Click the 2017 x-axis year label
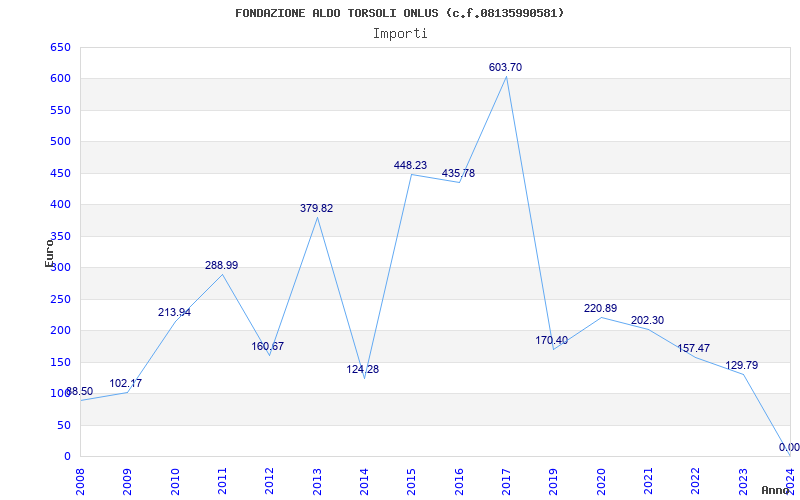800x500 pixels. [x=506, y=482]
